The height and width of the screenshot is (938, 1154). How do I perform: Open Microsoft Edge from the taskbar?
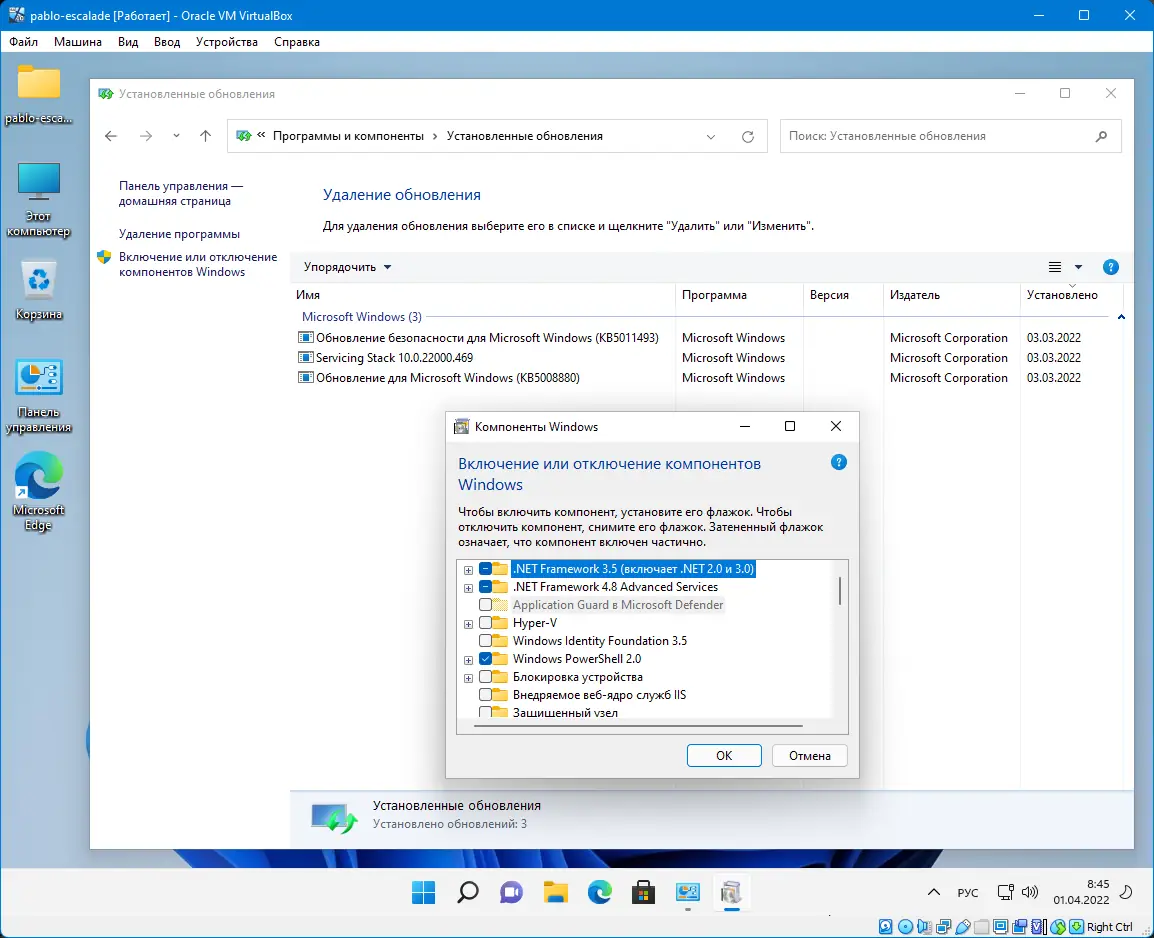pyautogui.click(x=600, y=892)
